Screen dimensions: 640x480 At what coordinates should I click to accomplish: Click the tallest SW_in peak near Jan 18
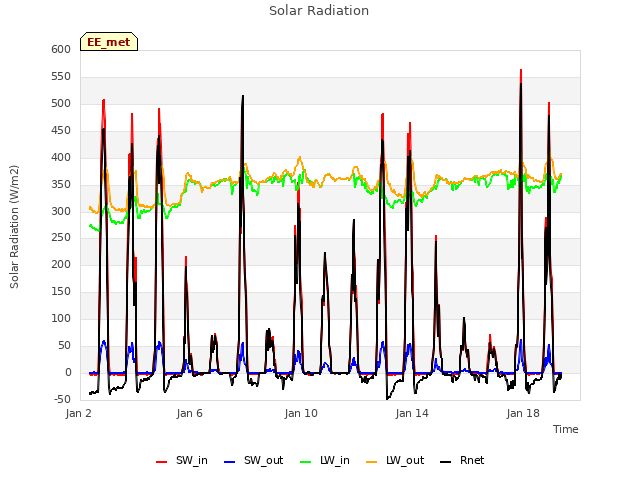pyautogui.click(x=521, y=71)
